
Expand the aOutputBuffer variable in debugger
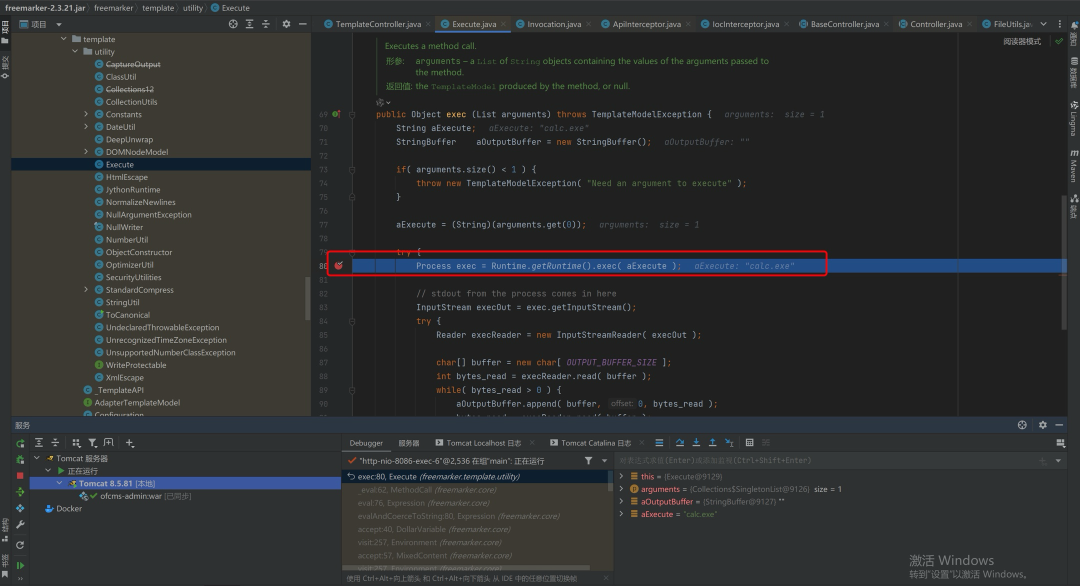coord(621,501)
